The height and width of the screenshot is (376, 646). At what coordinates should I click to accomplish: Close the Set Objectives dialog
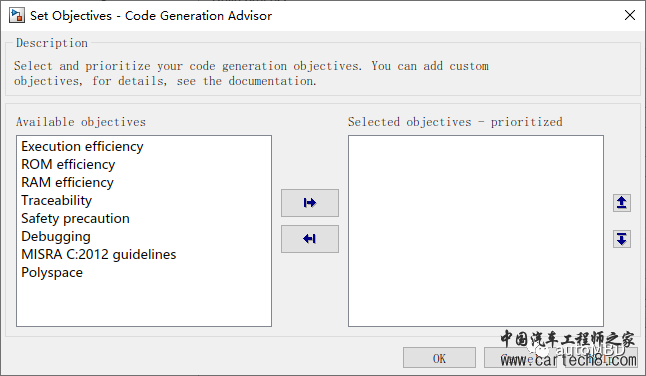(630, 16)
